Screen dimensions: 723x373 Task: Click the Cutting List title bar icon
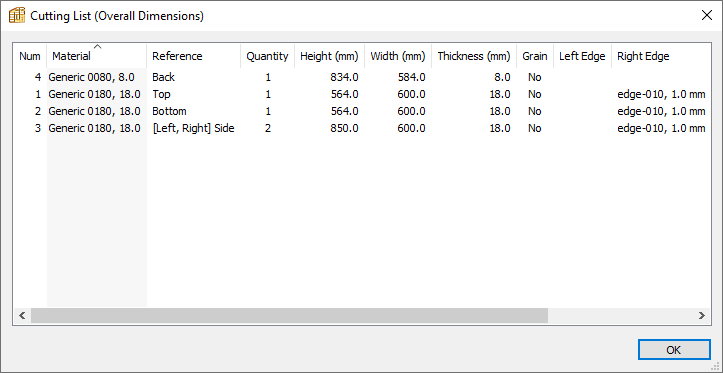(17, 16)
